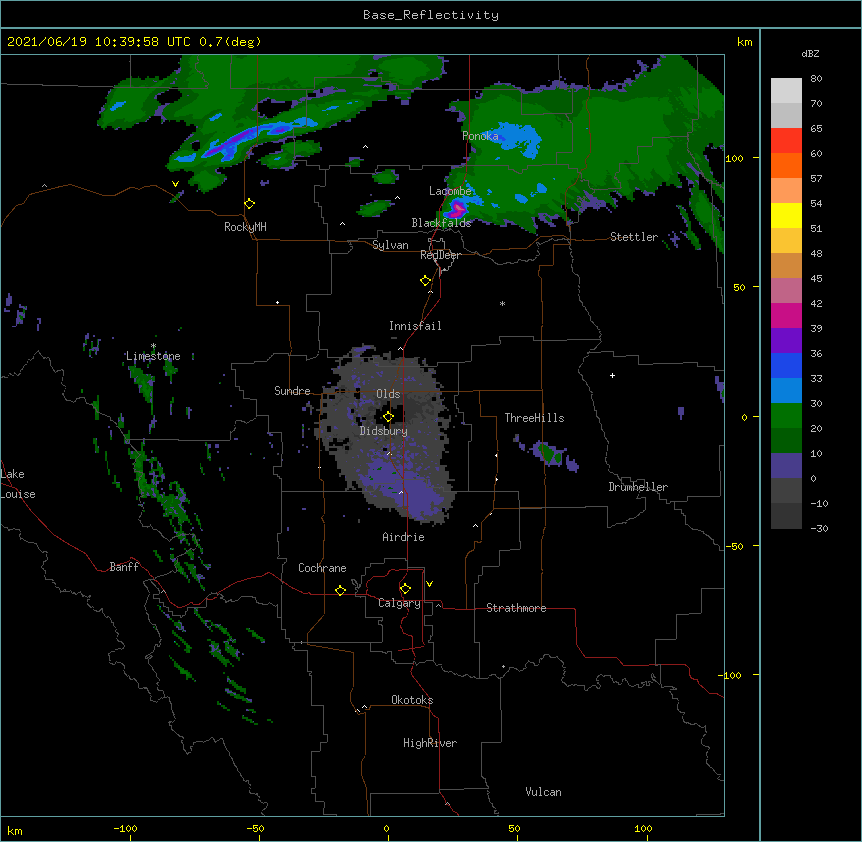Screen dimensions: 862x842
Task: Click the HighRiver city label
Action: 429,743
